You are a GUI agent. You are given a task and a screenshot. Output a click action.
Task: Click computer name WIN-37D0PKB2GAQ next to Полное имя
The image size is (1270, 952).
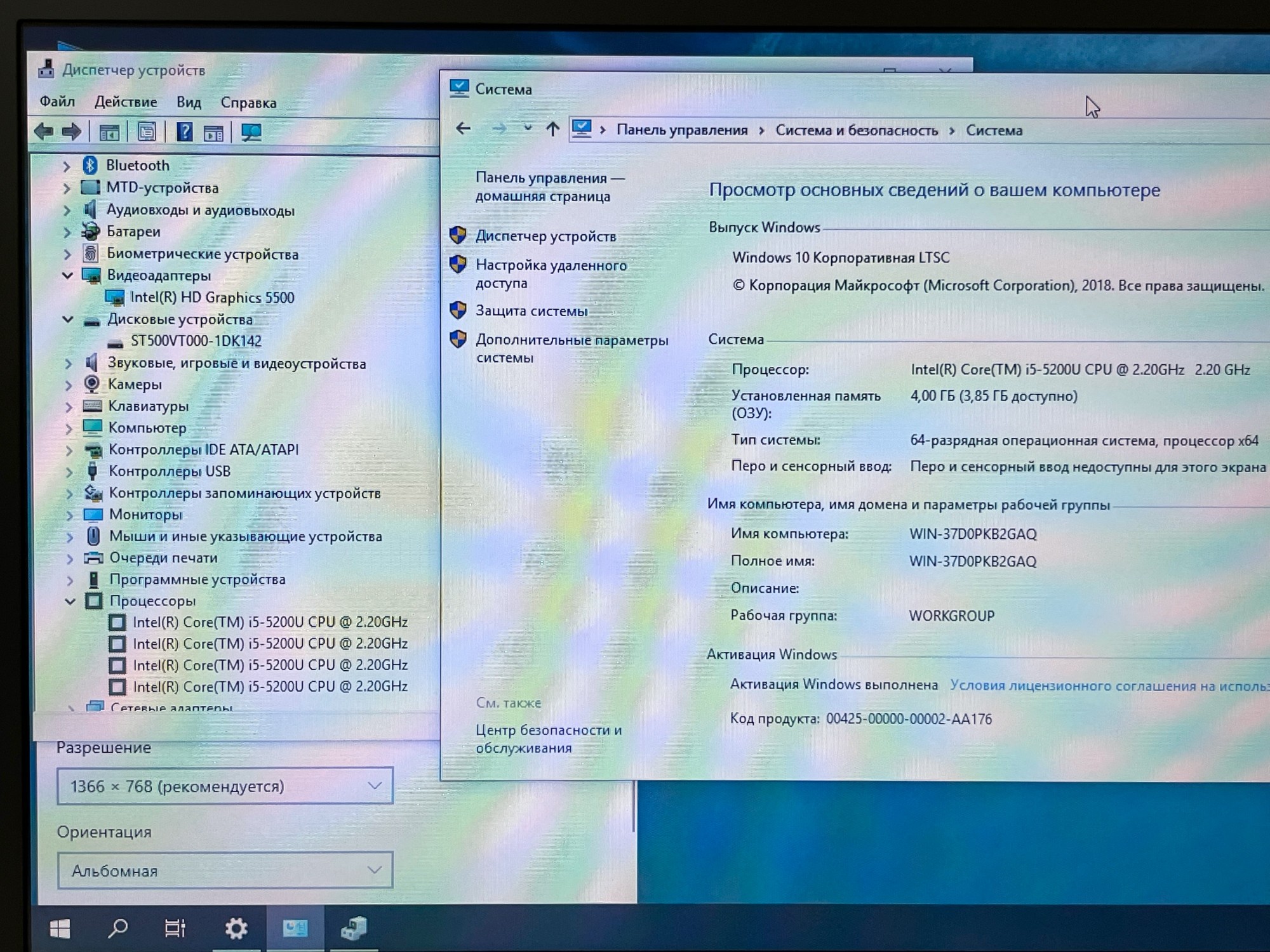click(x=973, y=561)
